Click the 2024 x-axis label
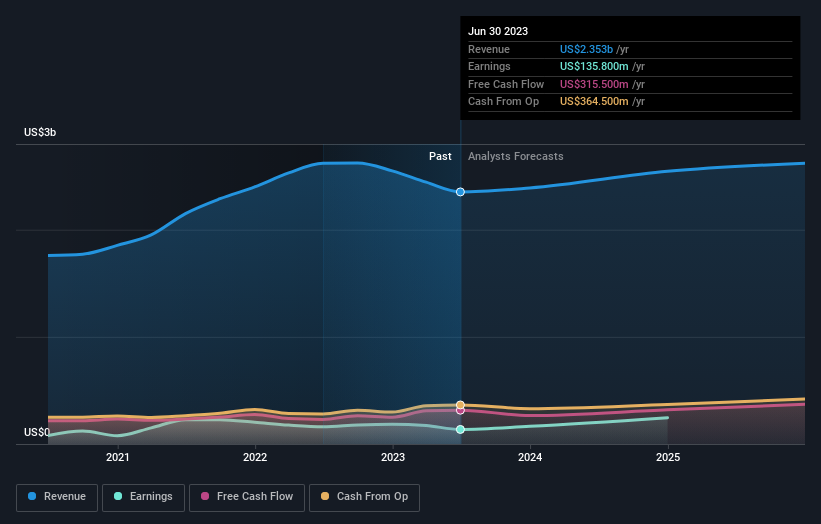 pyautogui.click(x=530, y=457)
